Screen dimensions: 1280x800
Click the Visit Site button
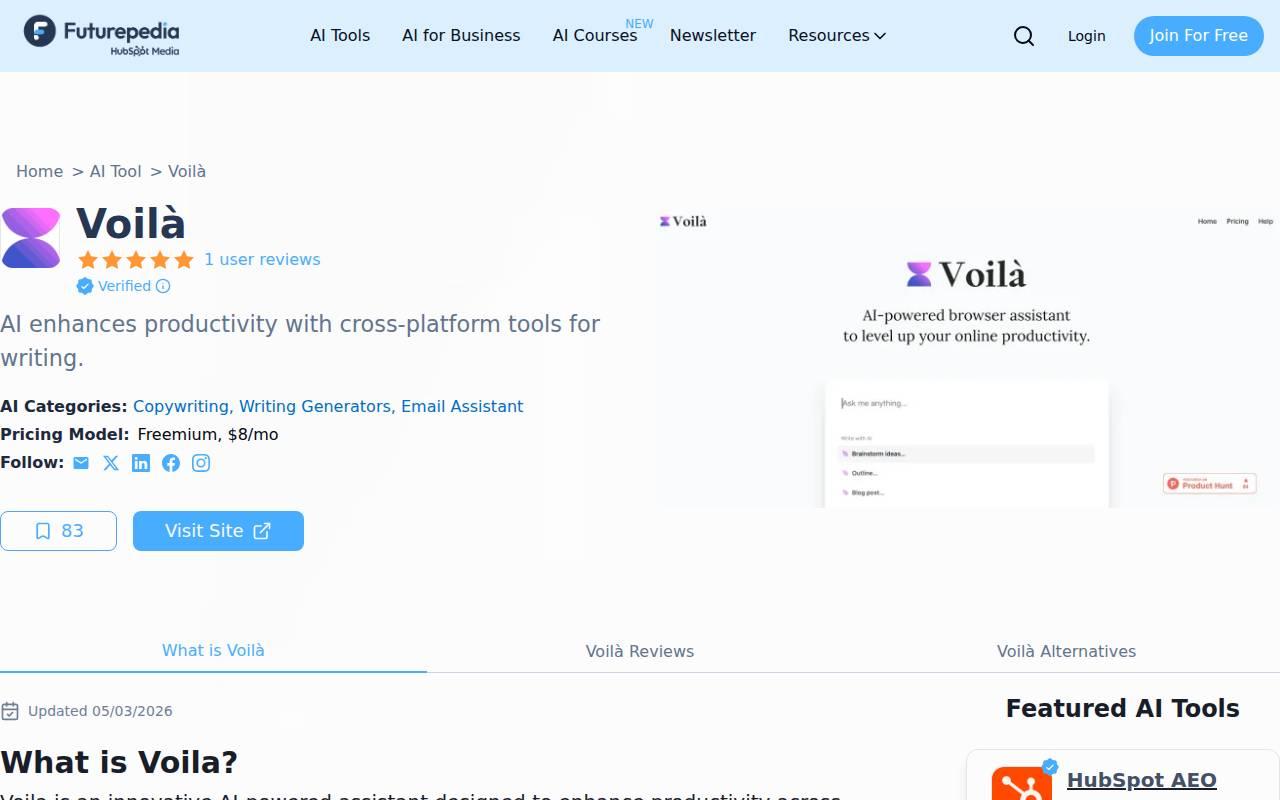(218, 531)
